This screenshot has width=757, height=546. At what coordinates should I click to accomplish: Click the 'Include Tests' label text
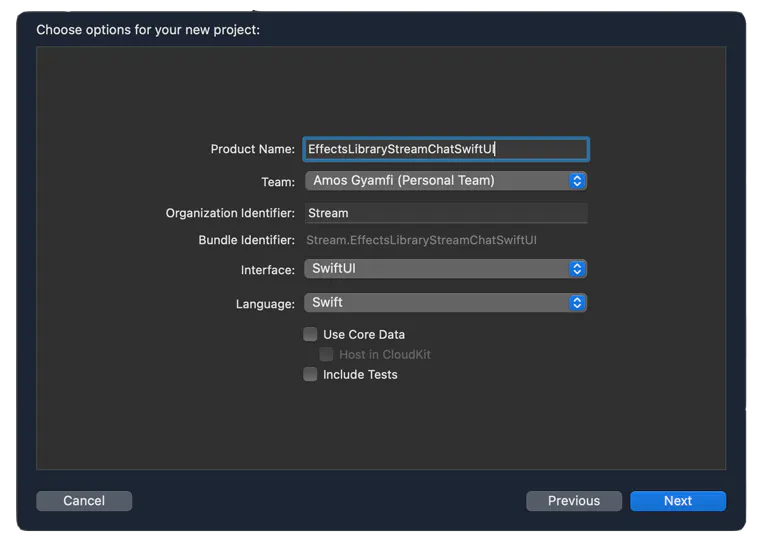[x=360, y=375]
